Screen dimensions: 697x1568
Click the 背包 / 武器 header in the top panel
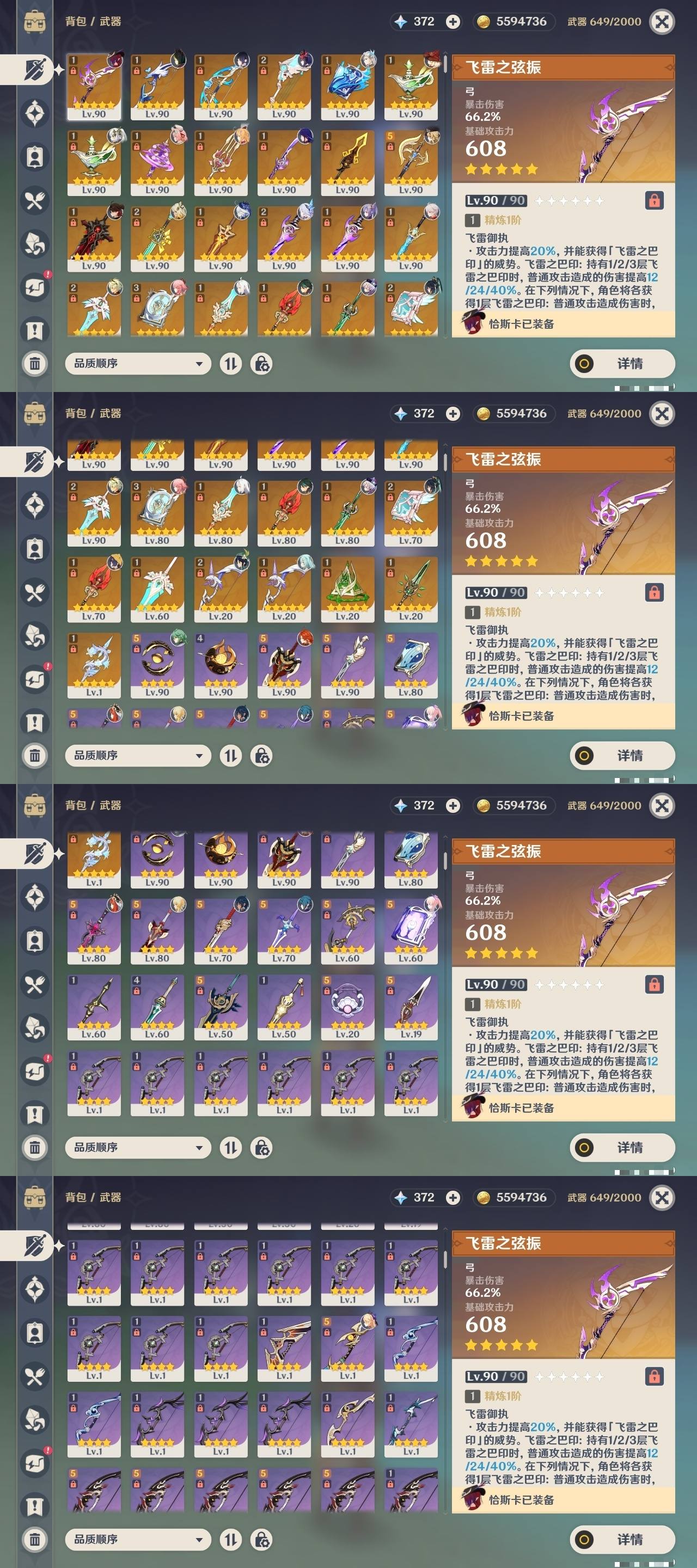coord(93,21)
